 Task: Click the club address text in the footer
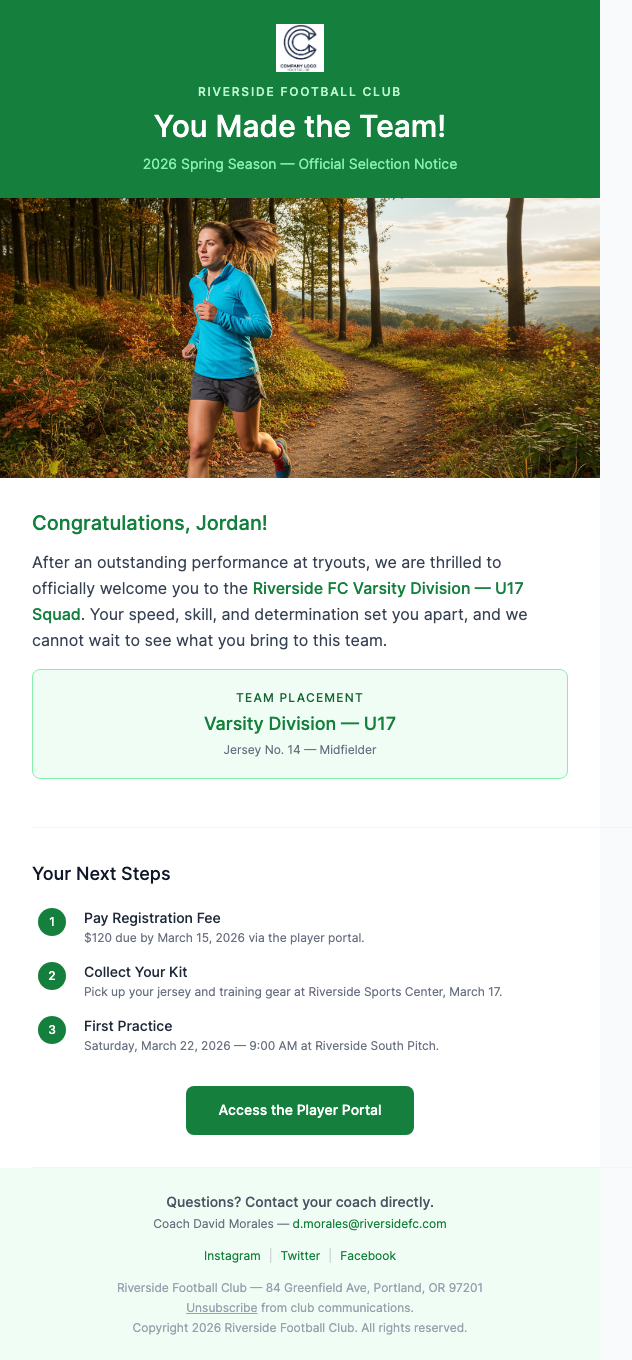(x=300, y=1287)
